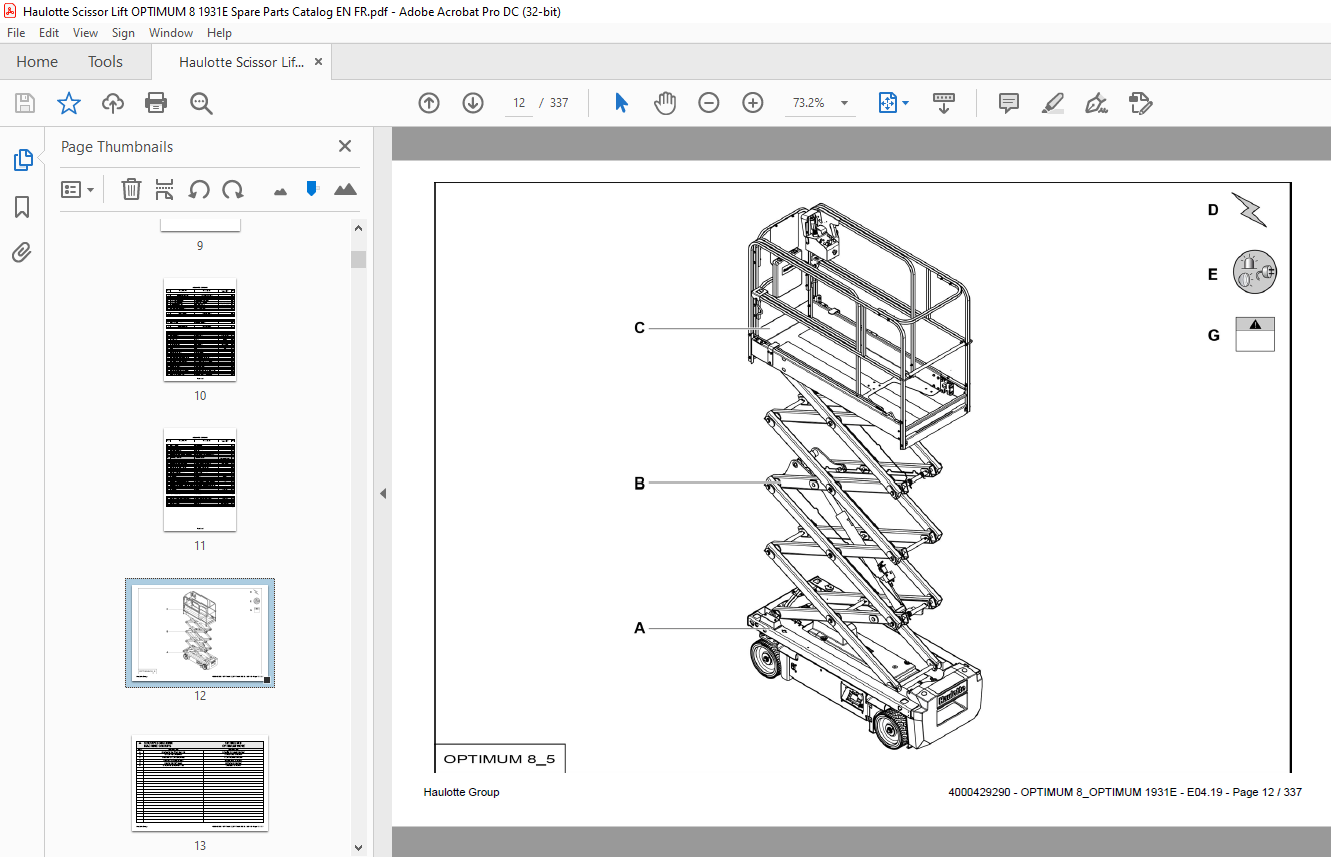Click the print pages icon in thumbnails panel
The image size is (1331, 857).
coord(165,189)
